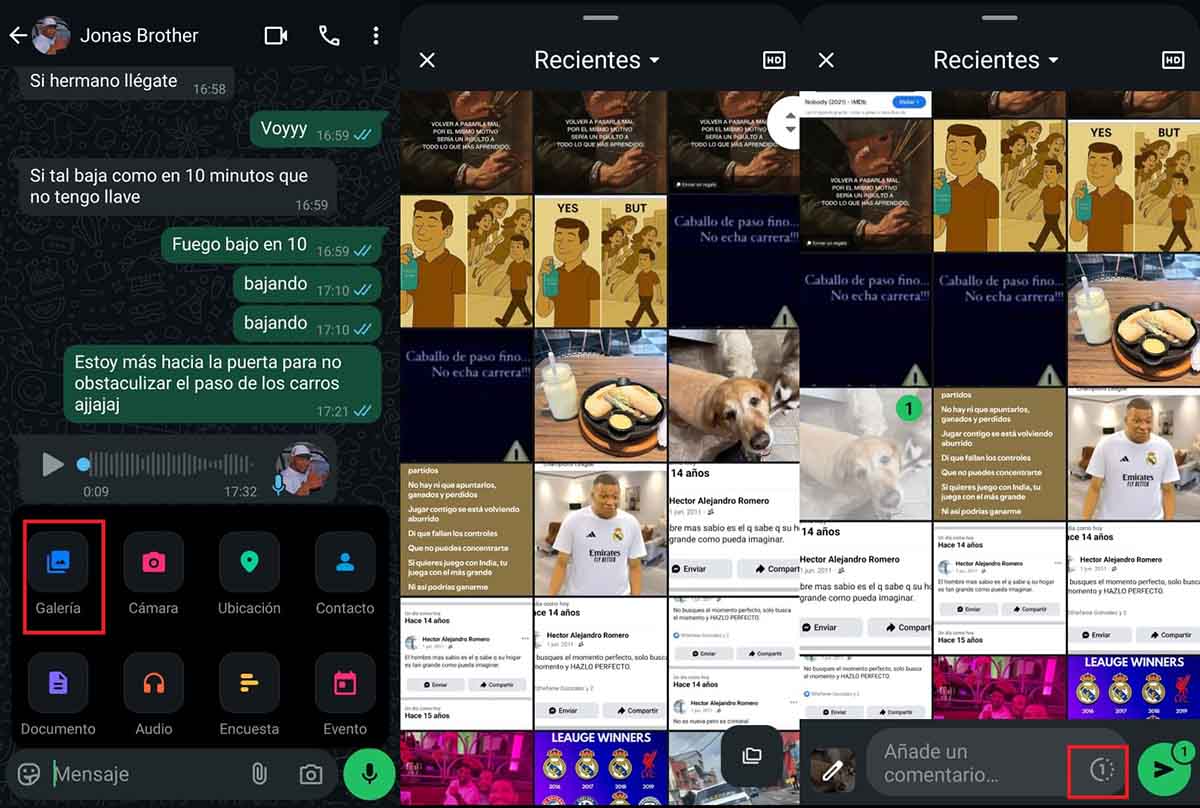Expand Recientes album dropdown in middle gallery

coord(597,60)
